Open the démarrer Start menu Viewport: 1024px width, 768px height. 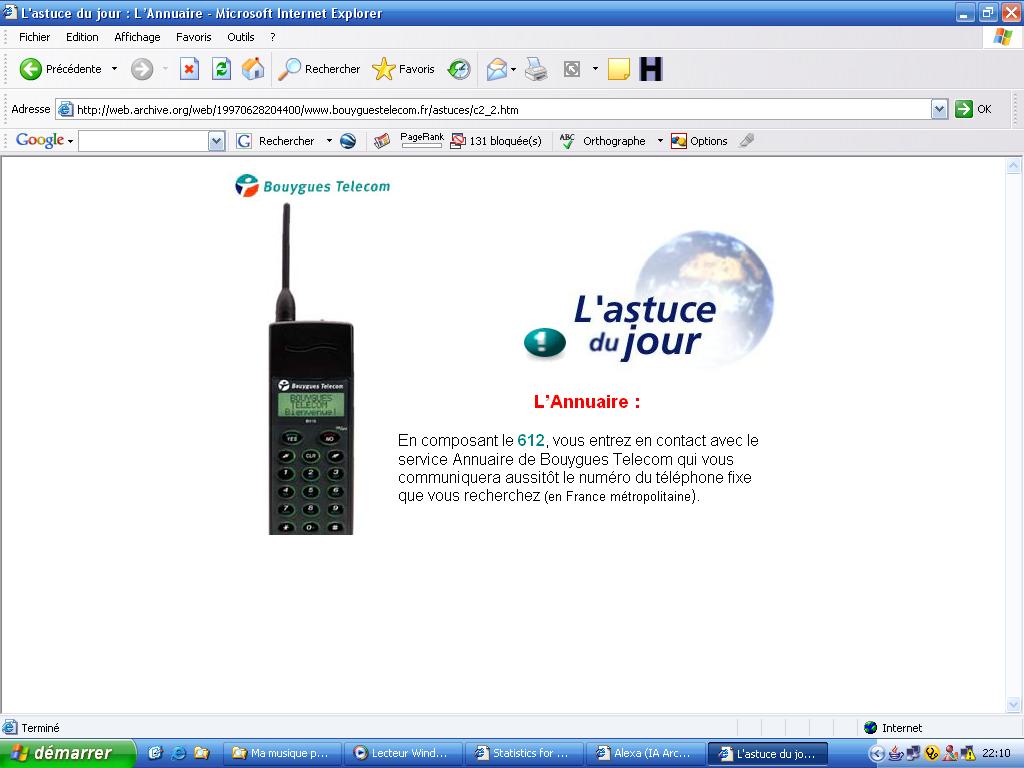coord(67,753)
